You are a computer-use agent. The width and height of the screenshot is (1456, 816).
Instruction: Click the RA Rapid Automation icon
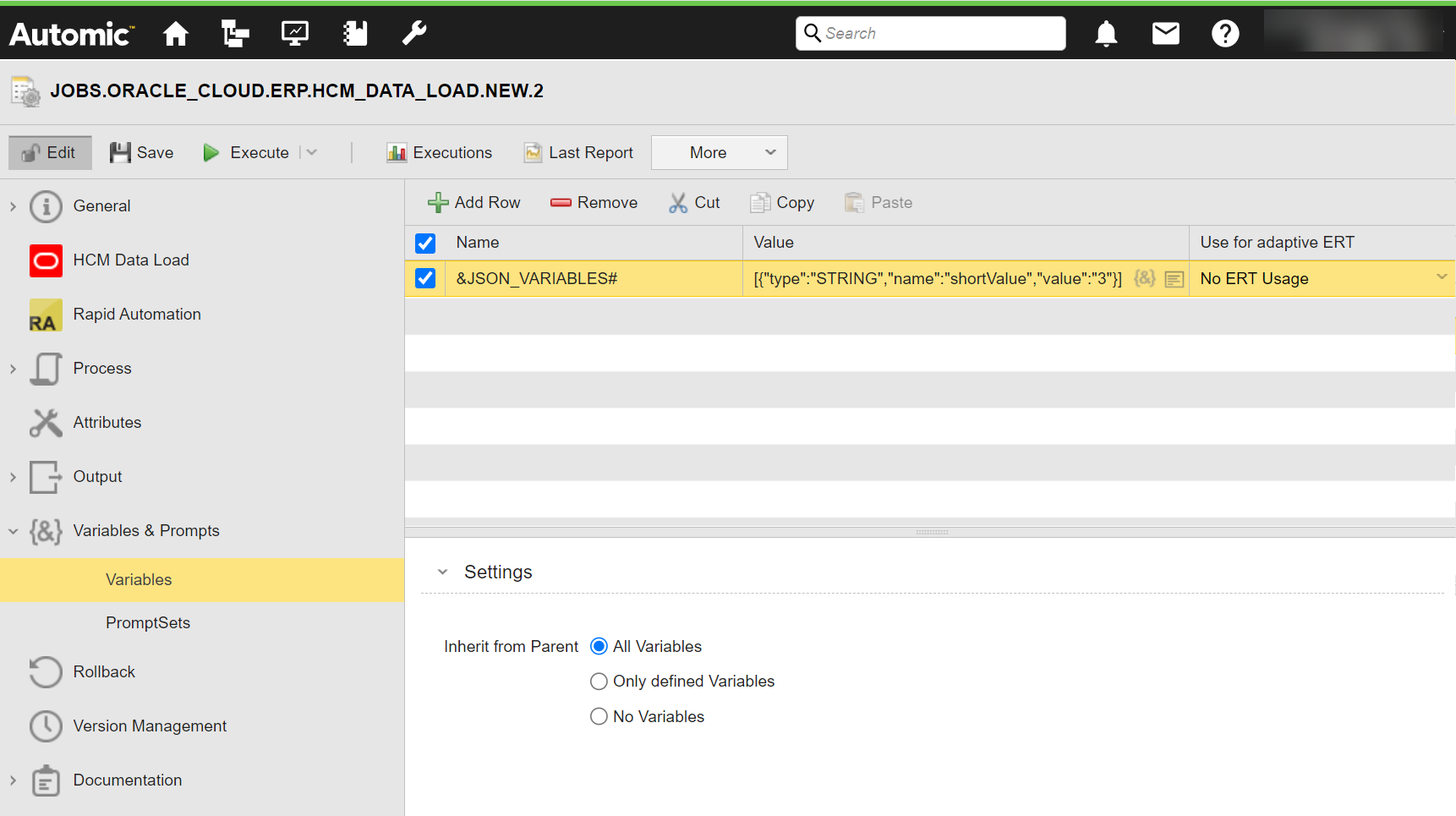(46, 315)
